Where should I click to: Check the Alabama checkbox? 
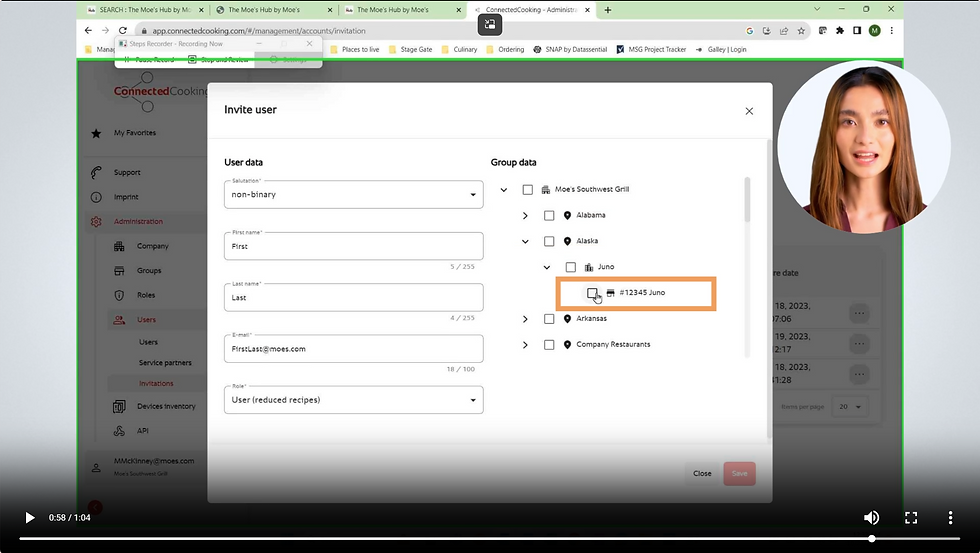(549, 216)
